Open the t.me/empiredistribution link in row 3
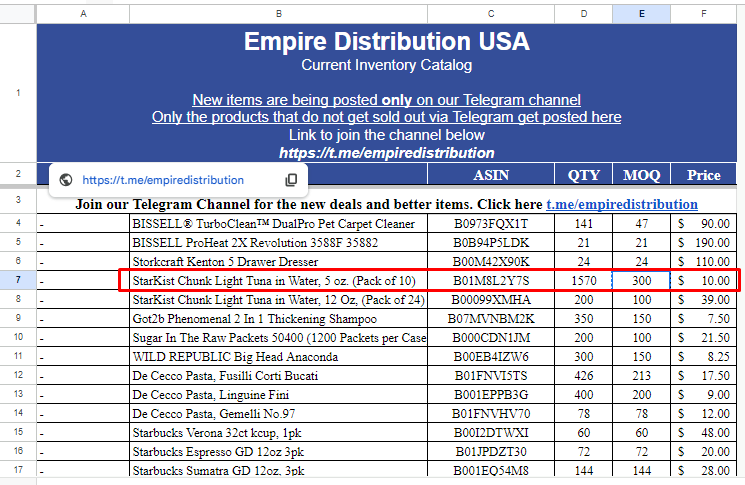The width and height of the screenshot is (745, 485). [x=622, y=204]
